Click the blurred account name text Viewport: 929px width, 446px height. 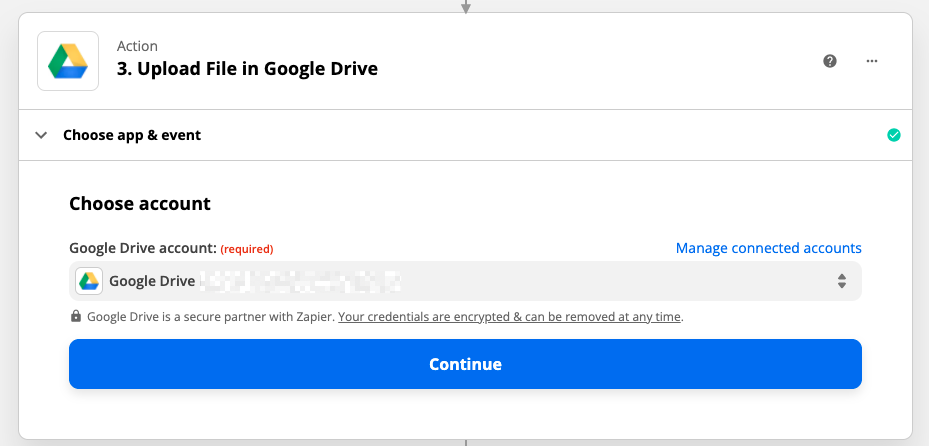299,281
